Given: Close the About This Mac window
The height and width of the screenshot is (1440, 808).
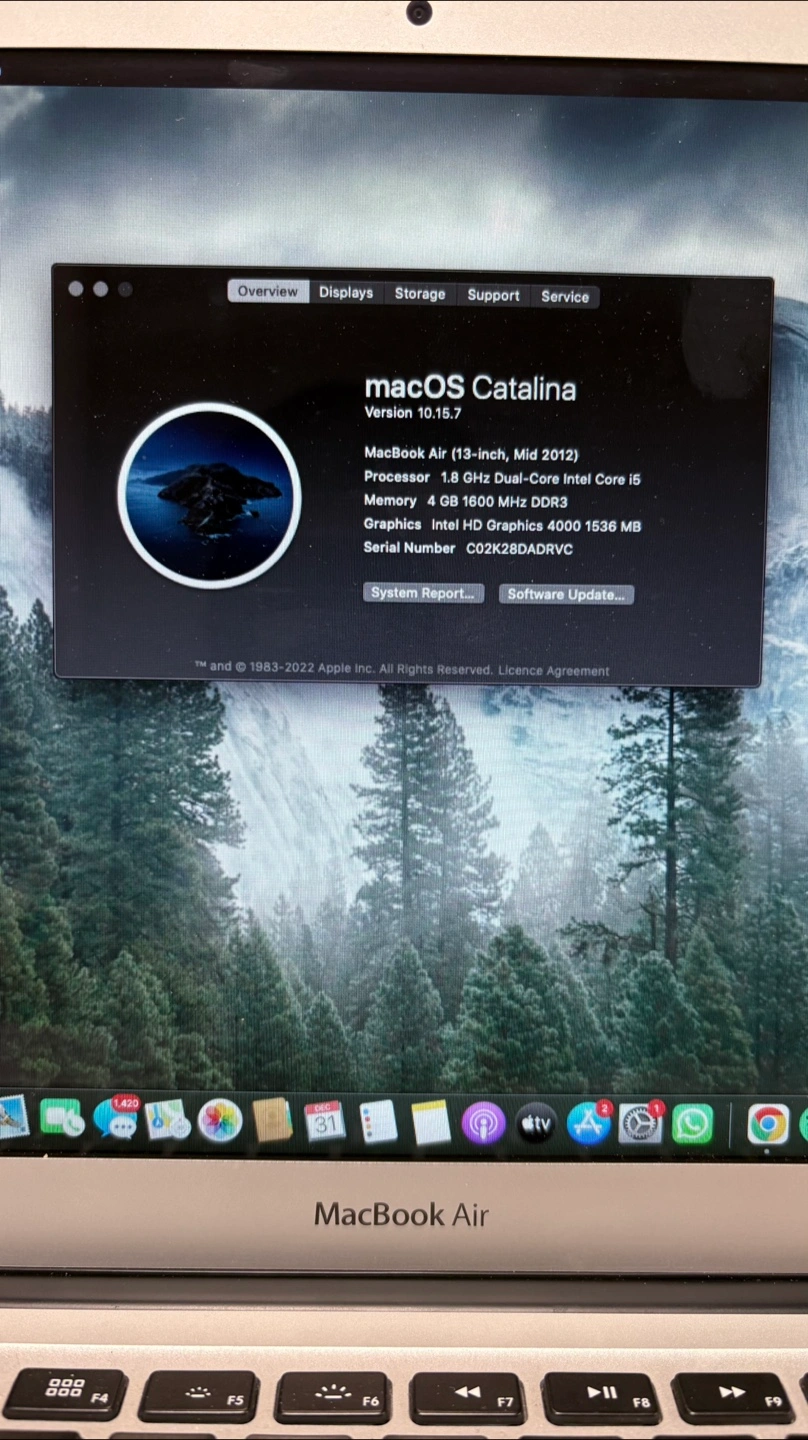Looking at the screenshot, I should 76,288.
